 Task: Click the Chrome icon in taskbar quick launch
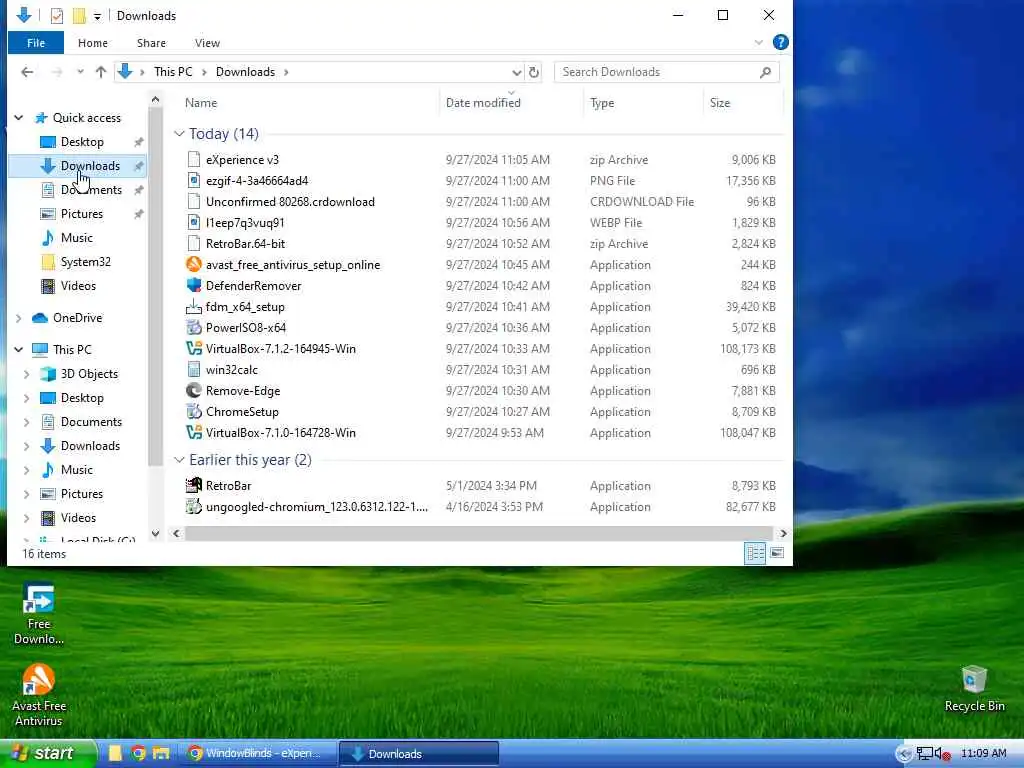(x=138, y=753)
